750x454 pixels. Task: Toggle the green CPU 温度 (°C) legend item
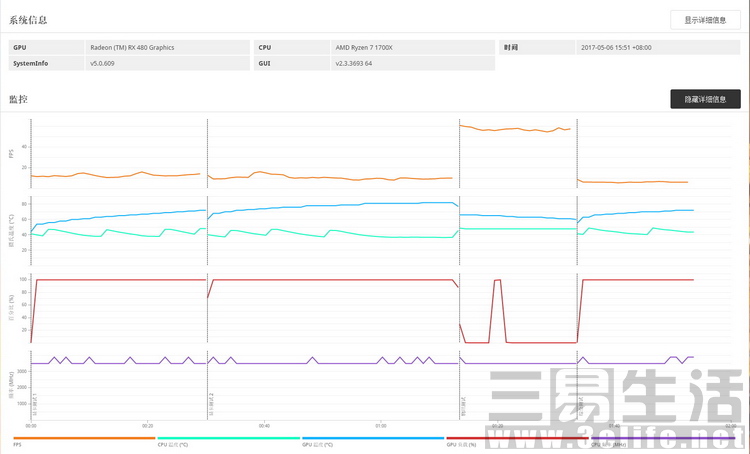click(228, 441)
